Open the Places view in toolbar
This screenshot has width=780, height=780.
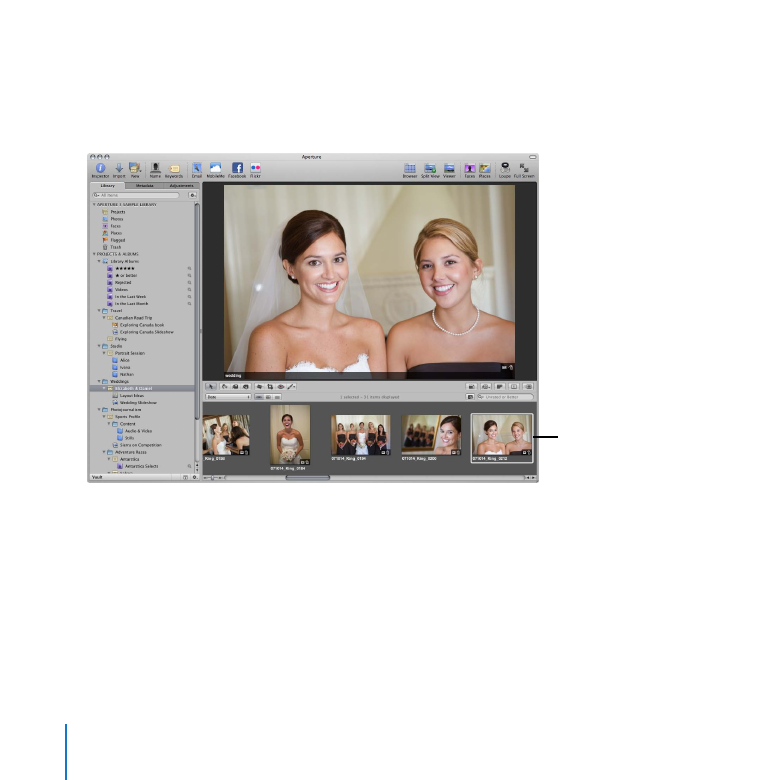(485, 170)
